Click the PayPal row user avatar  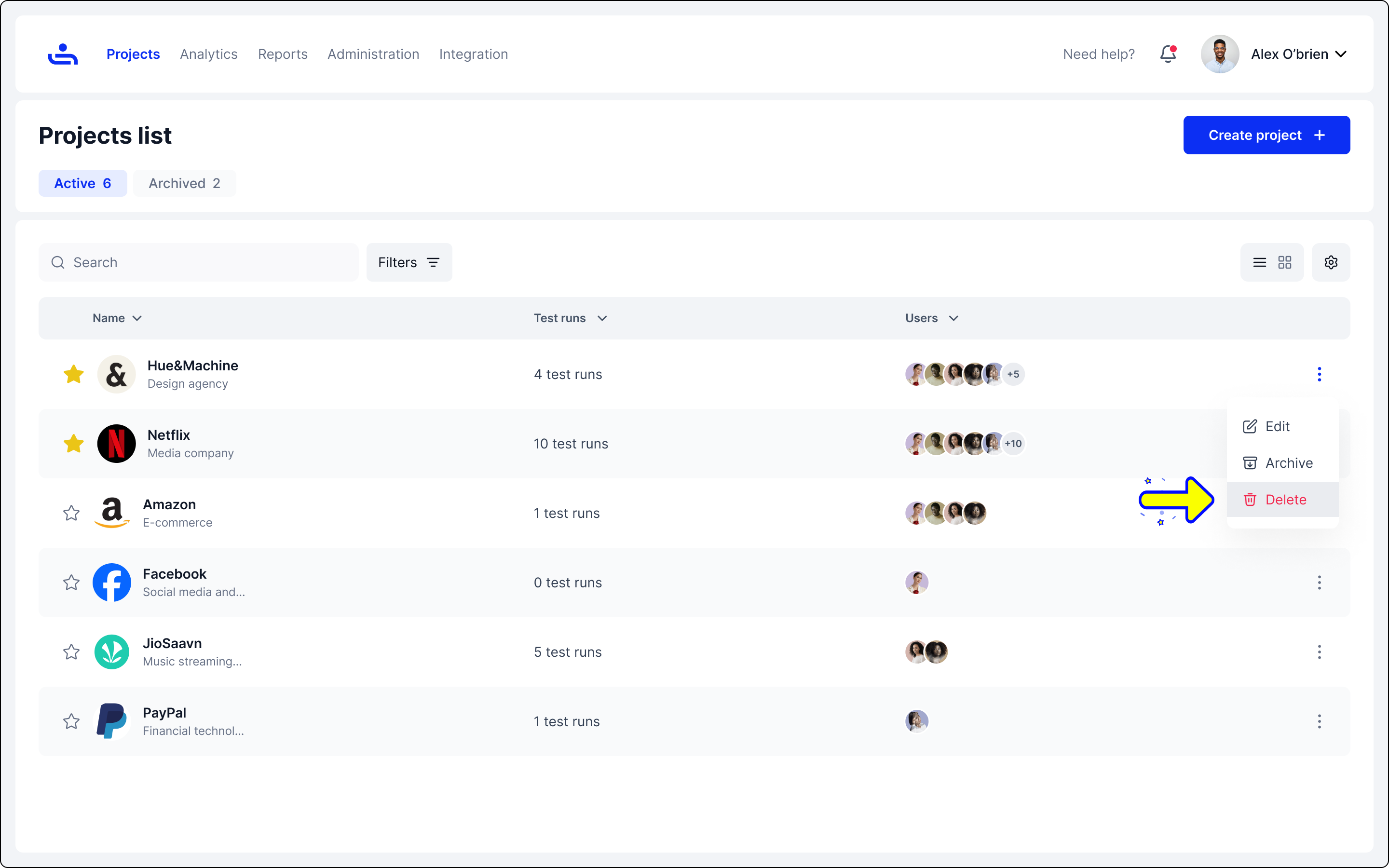coord(917,721)
